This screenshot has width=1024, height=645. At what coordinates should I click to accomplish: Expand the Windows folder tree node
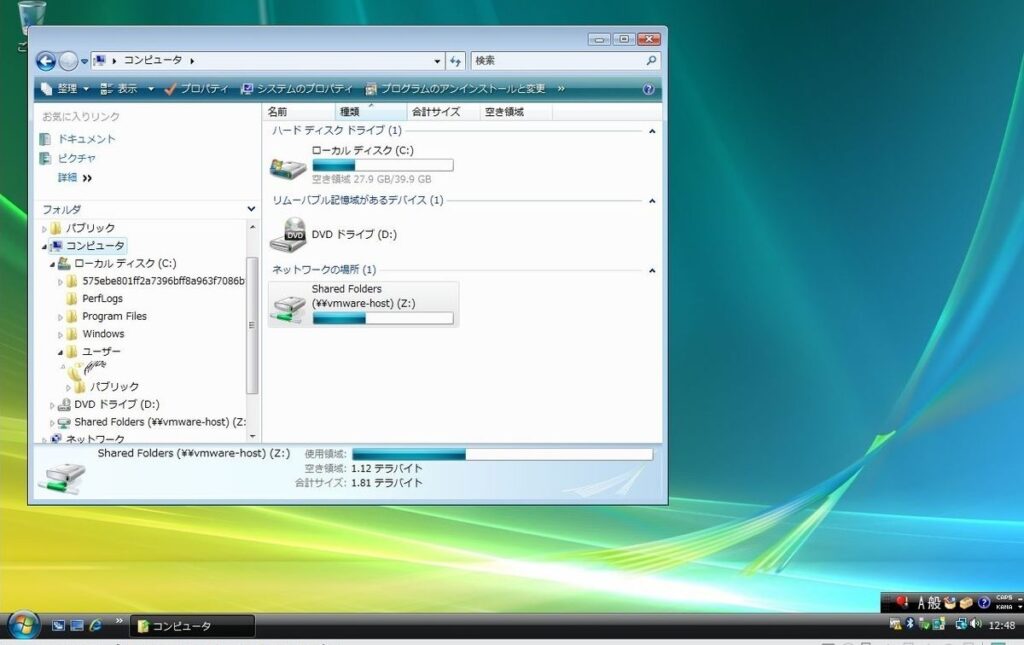pyautogui.click(x=60, y=335)
